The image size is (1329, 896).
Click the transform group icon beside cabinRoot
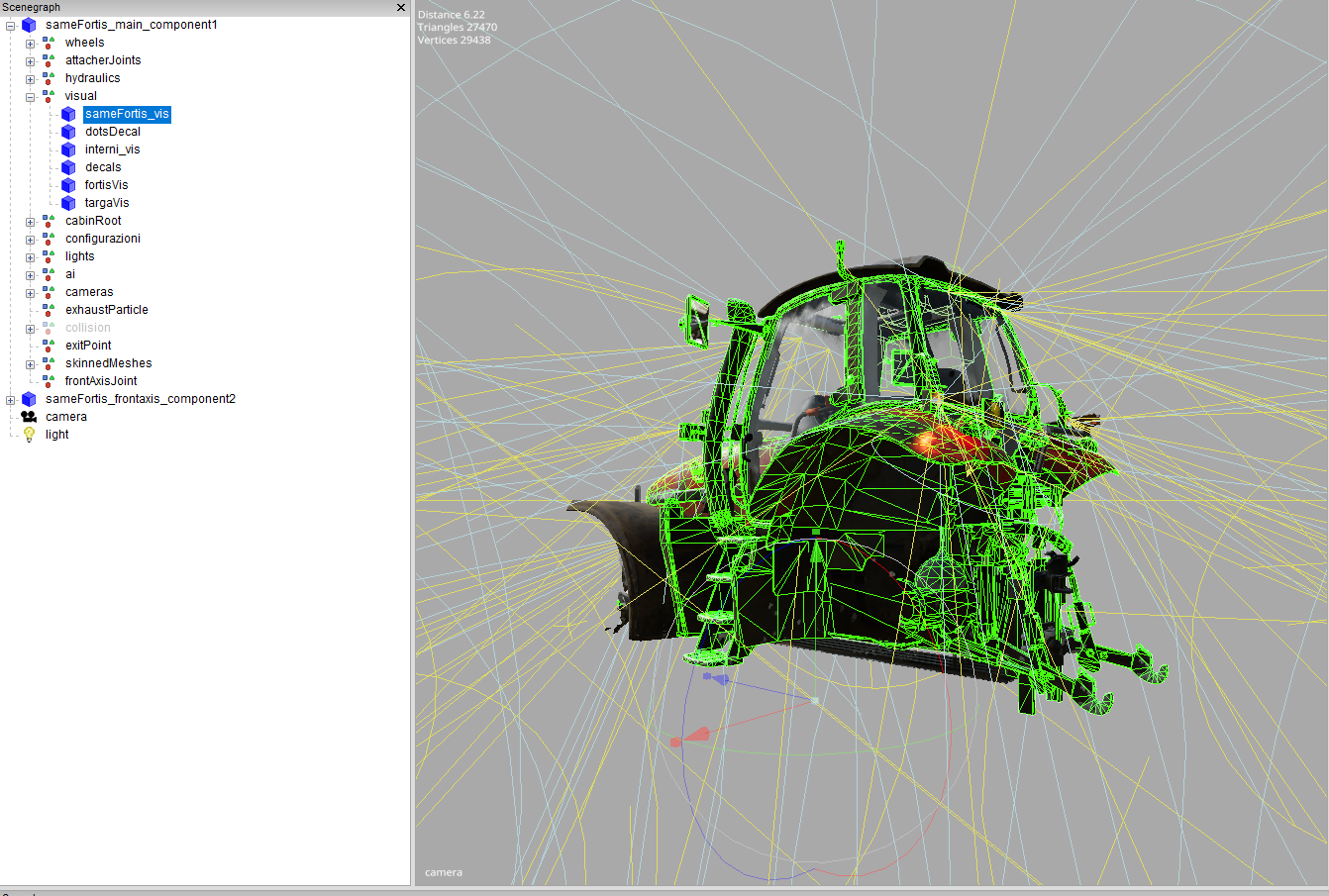[49, 221]
